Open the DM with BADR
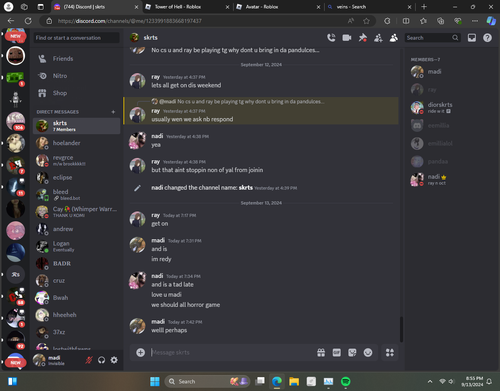500x391 pixels. (77, 263)
